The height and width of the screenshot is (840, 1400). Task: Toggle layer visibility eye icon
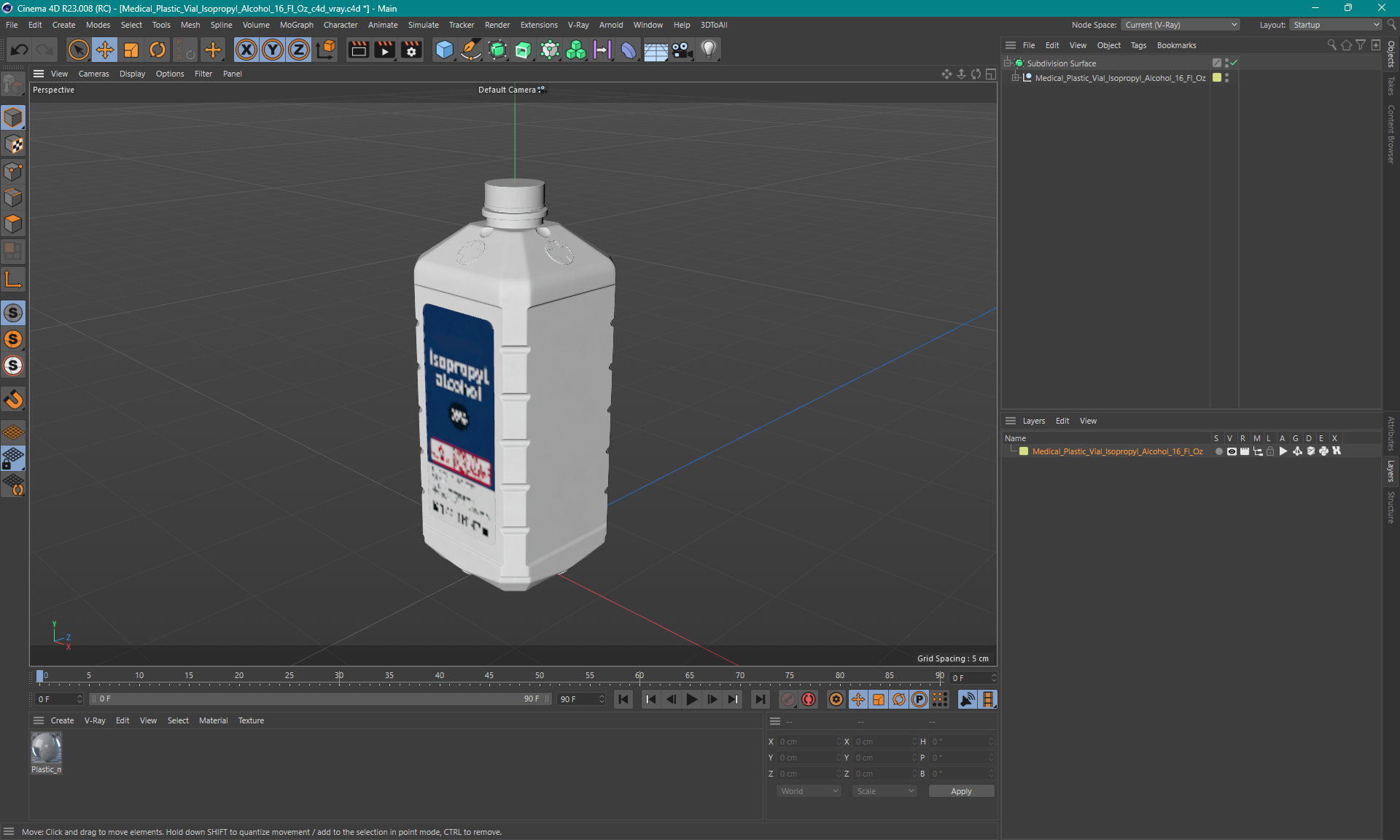tap(1232, 451)
